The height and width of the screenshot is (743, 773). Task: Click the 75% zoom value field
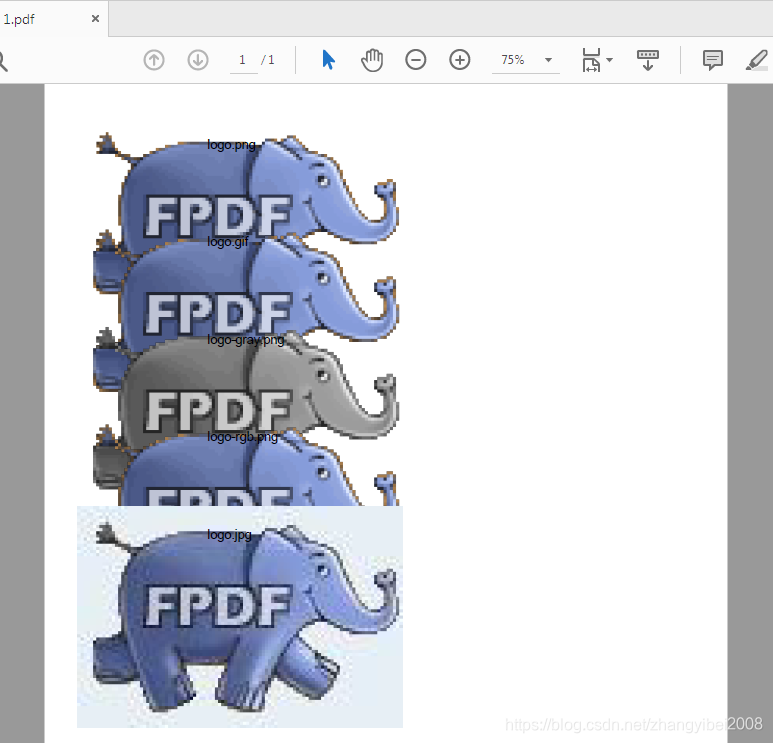point(513,60)
